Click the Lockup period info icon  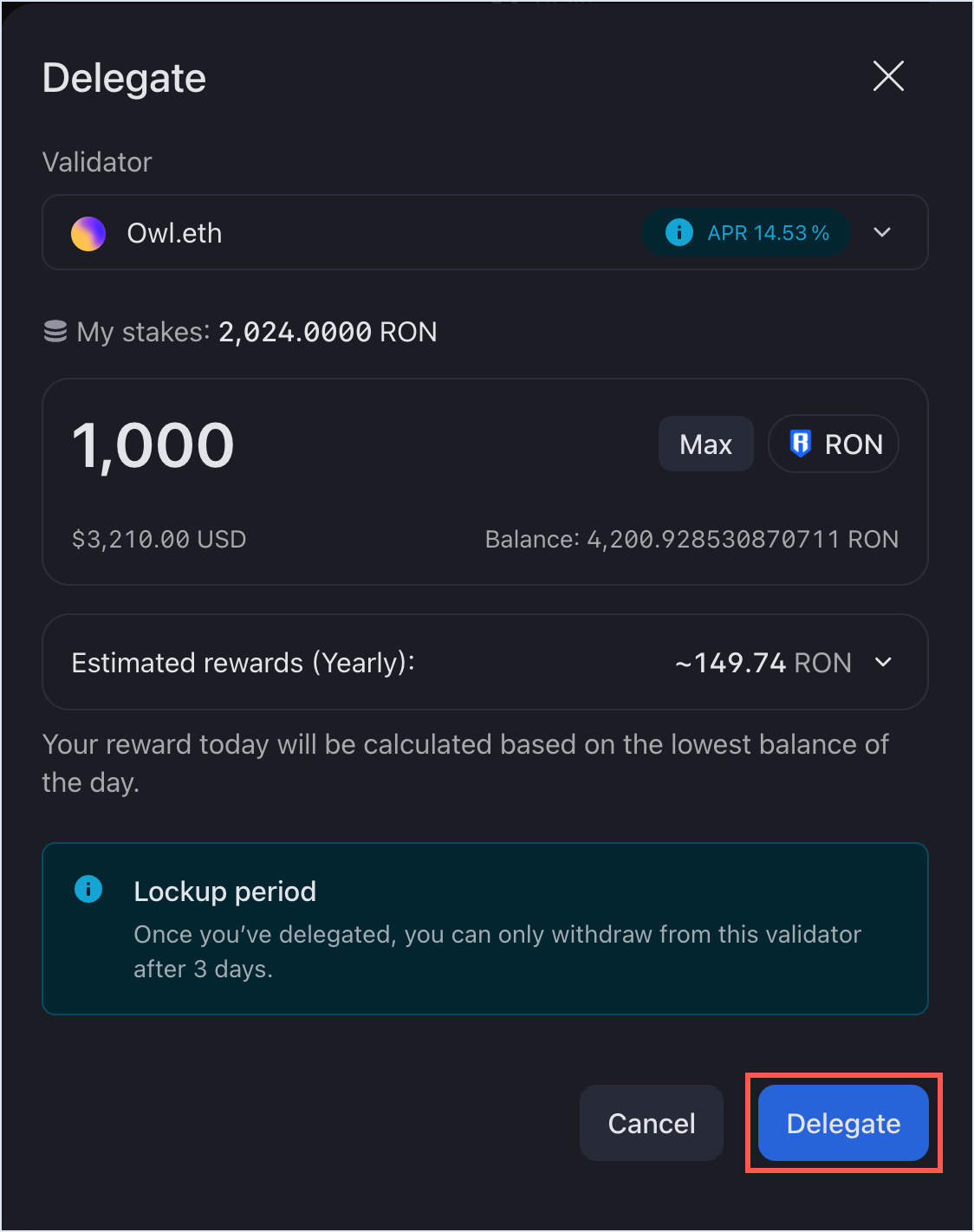pyautogui.click(x=88, y=889)
